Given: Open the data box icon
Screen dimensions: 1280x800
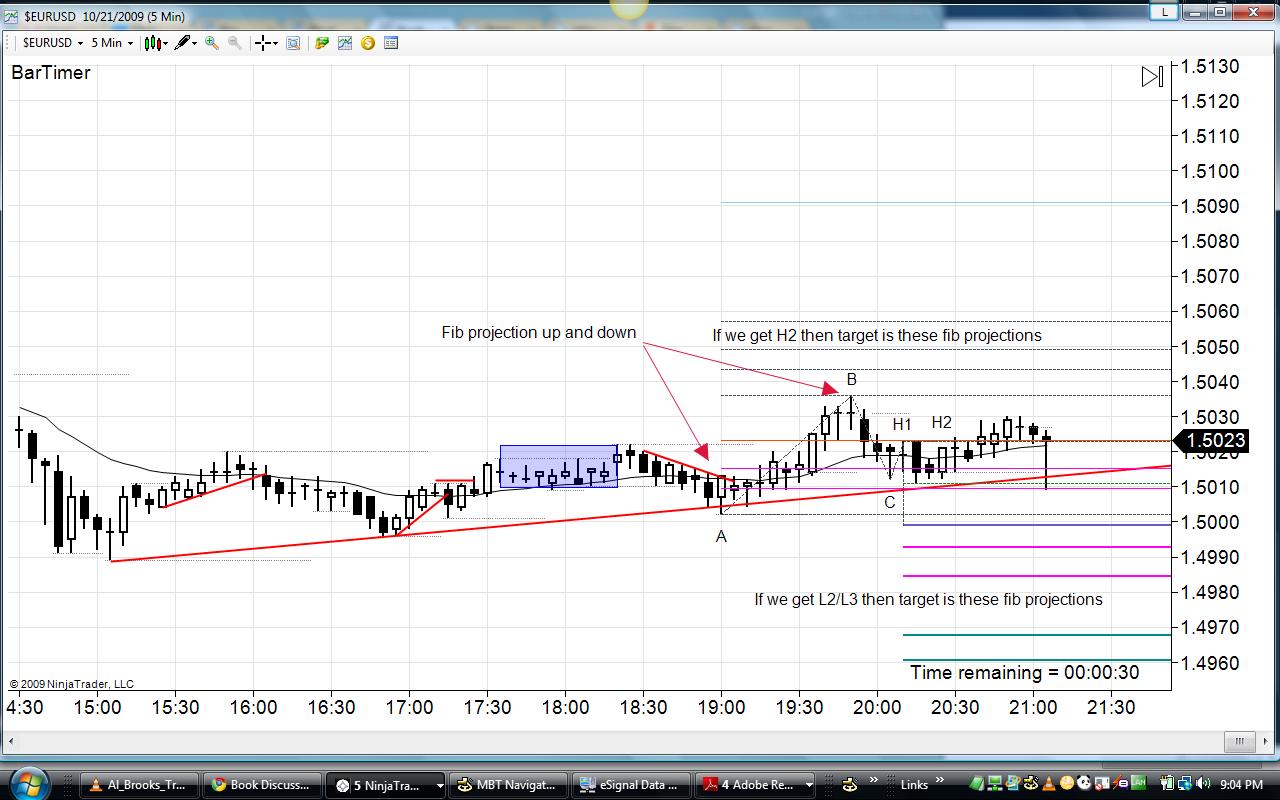Looking at the screenshot, I should point(293,43).
